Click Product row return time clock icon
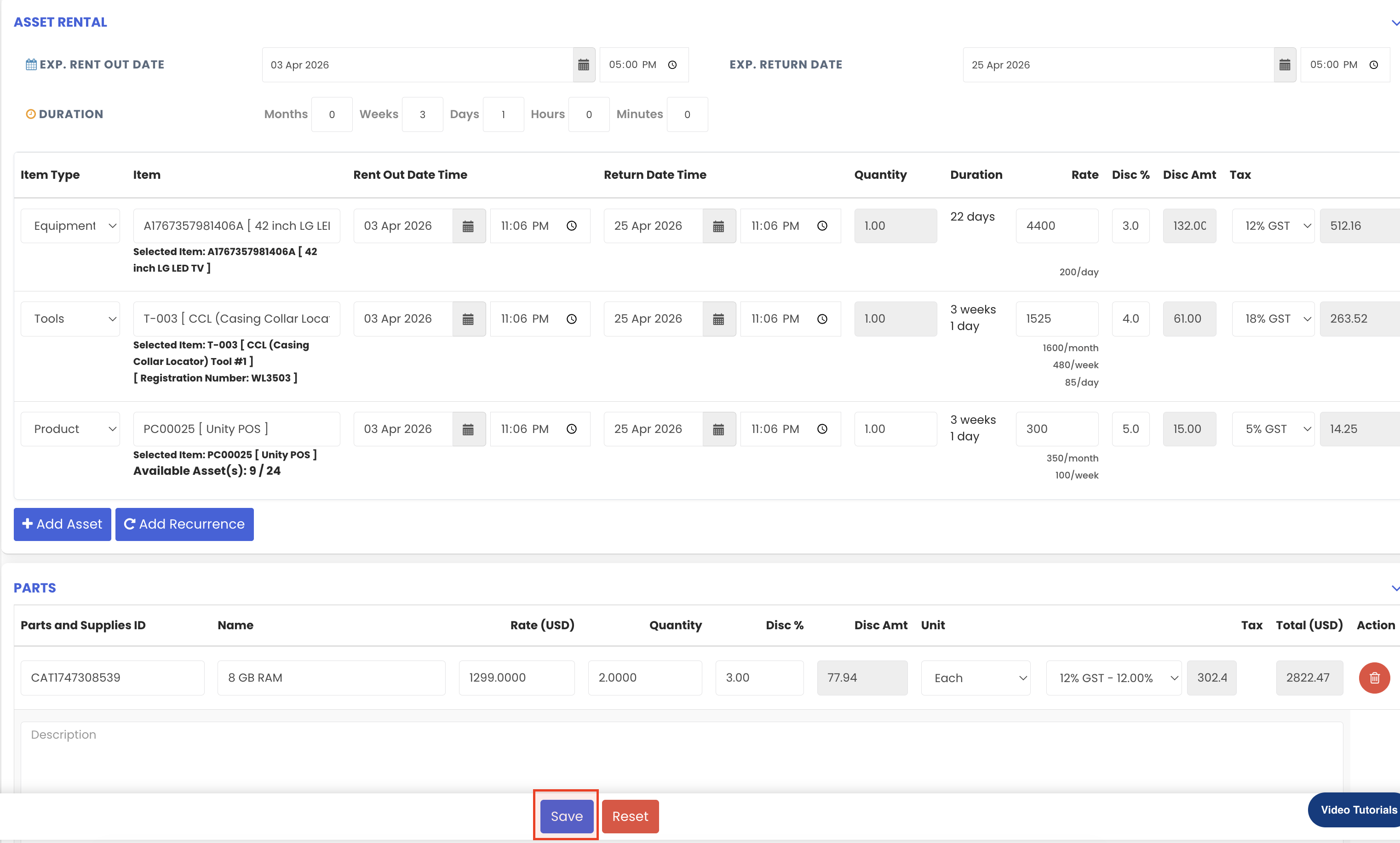1400x843 pixels. tap(822, 429)
